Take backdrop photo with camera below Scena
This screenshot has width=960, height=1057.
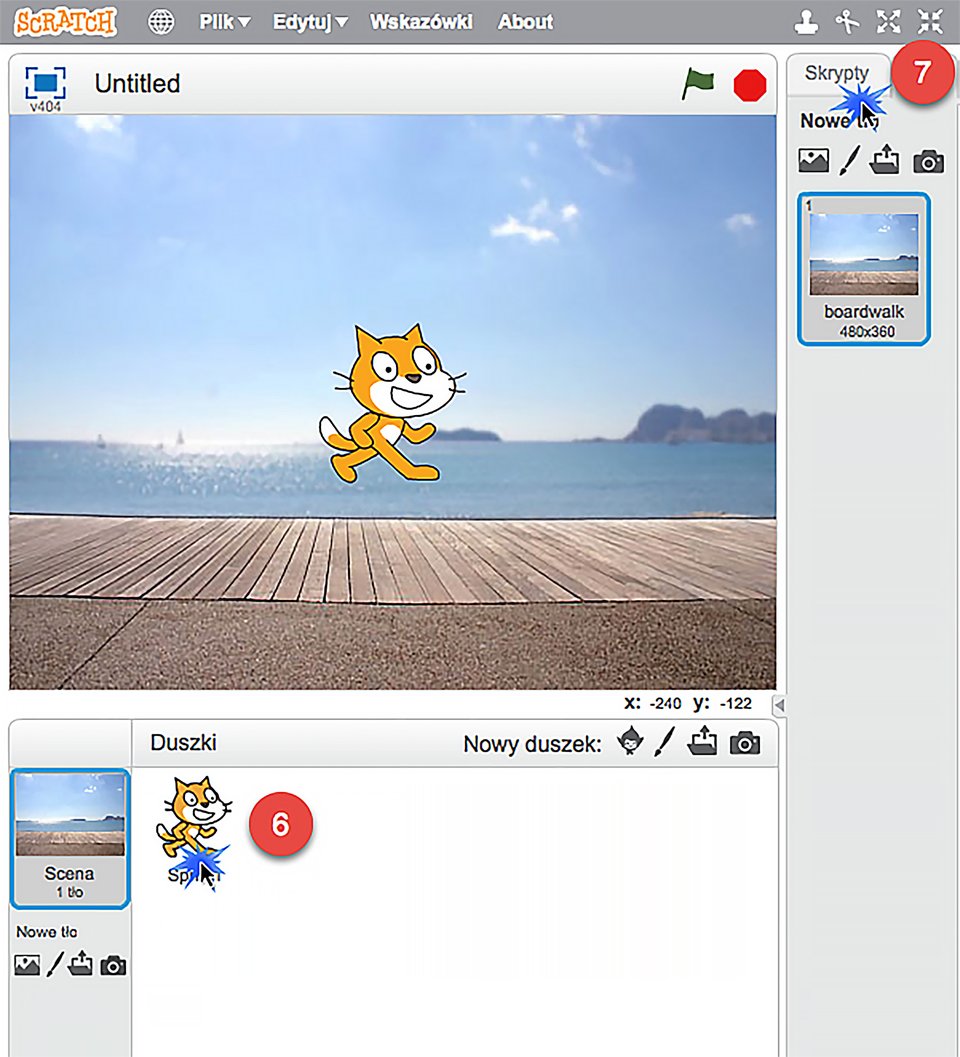[x=113, y=966]
